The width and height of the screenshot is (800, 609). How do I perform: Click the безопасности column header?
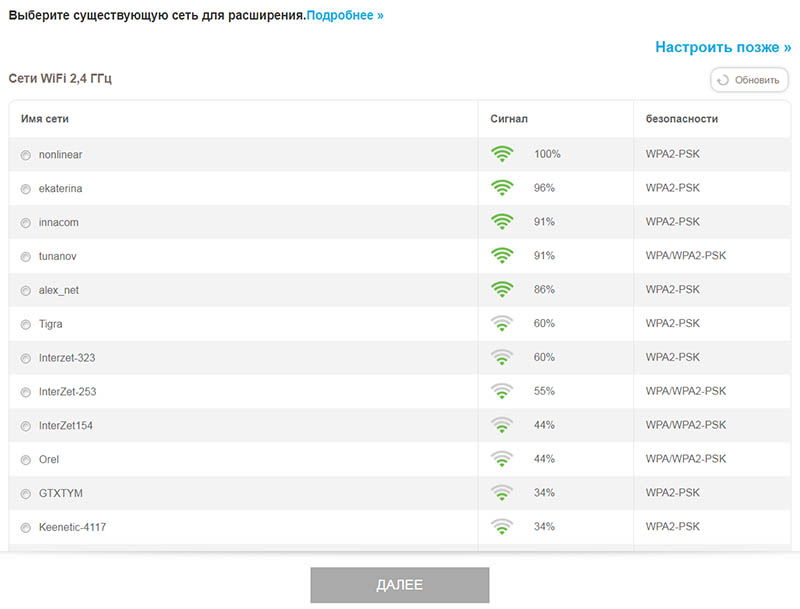coord(682,119)
